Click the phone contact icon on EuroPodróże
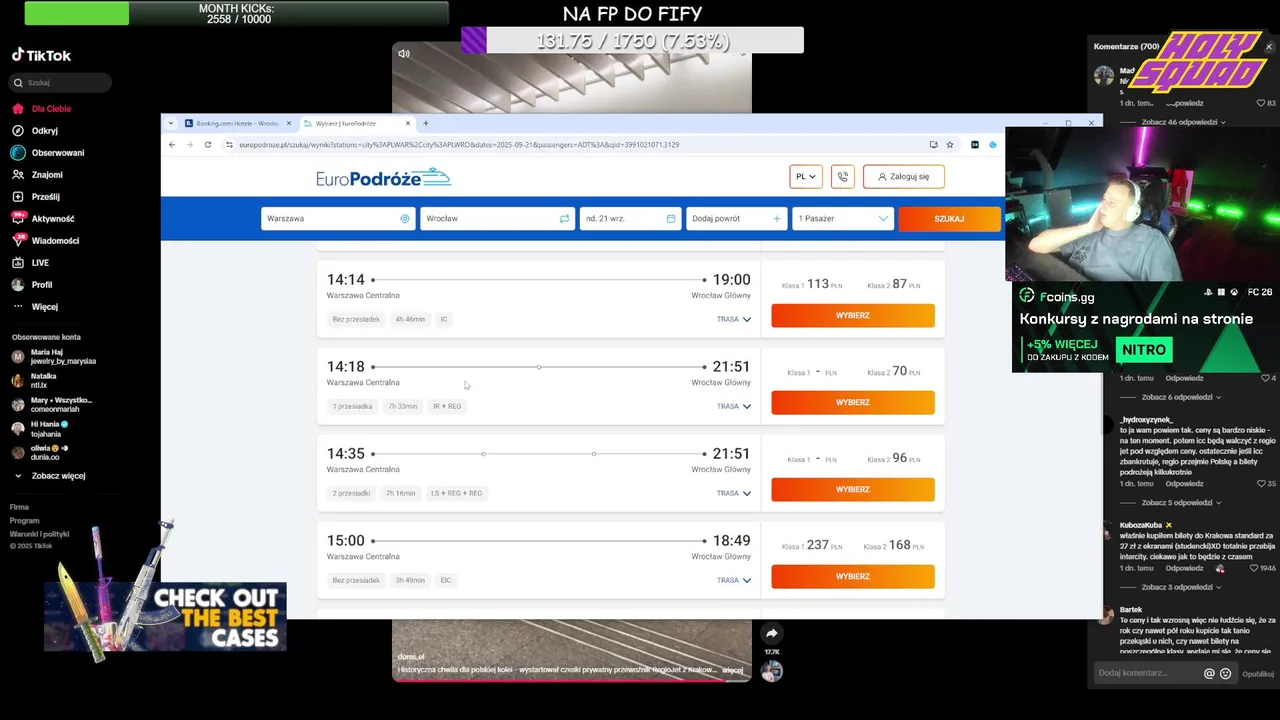The width and height of the screenshot is (1280, 720). (x=843, y=176)
